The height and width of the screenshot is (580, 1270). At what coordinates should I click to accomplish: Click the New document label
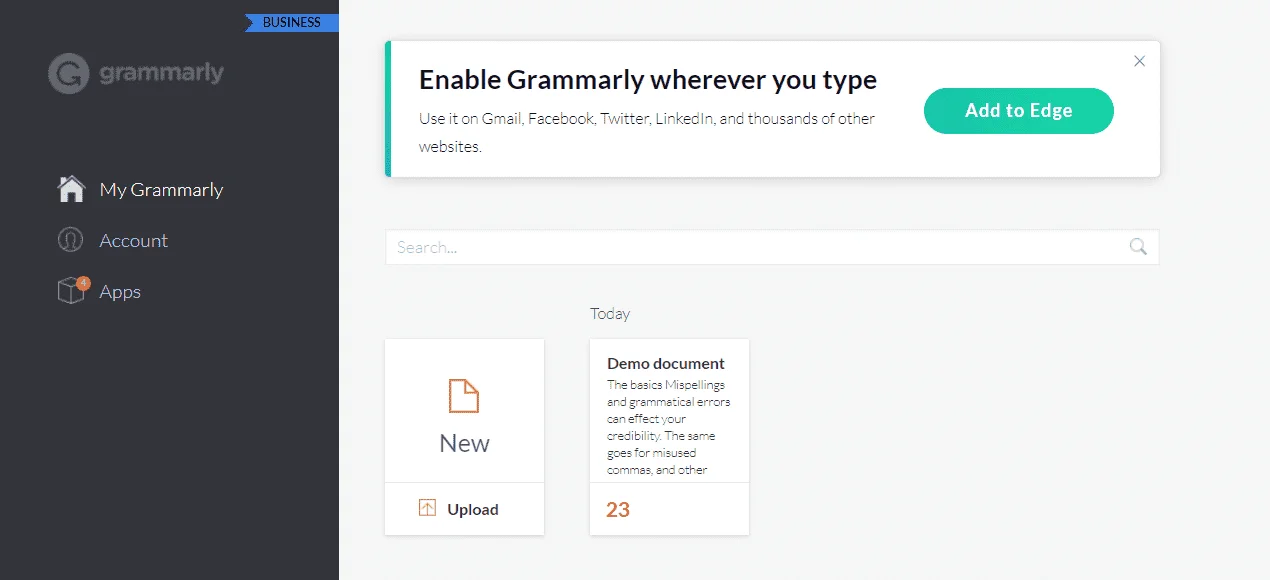pos(464,443)
